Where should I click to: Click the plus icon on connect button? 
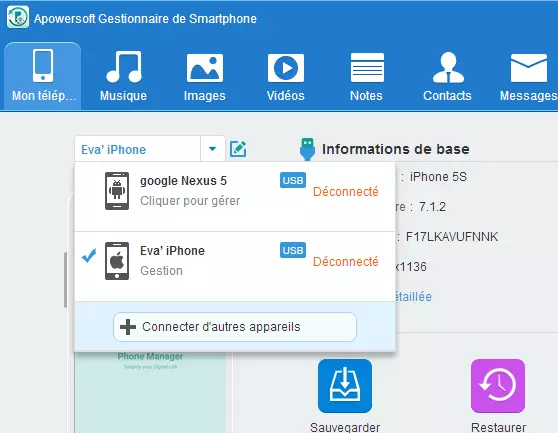(128, 327)
